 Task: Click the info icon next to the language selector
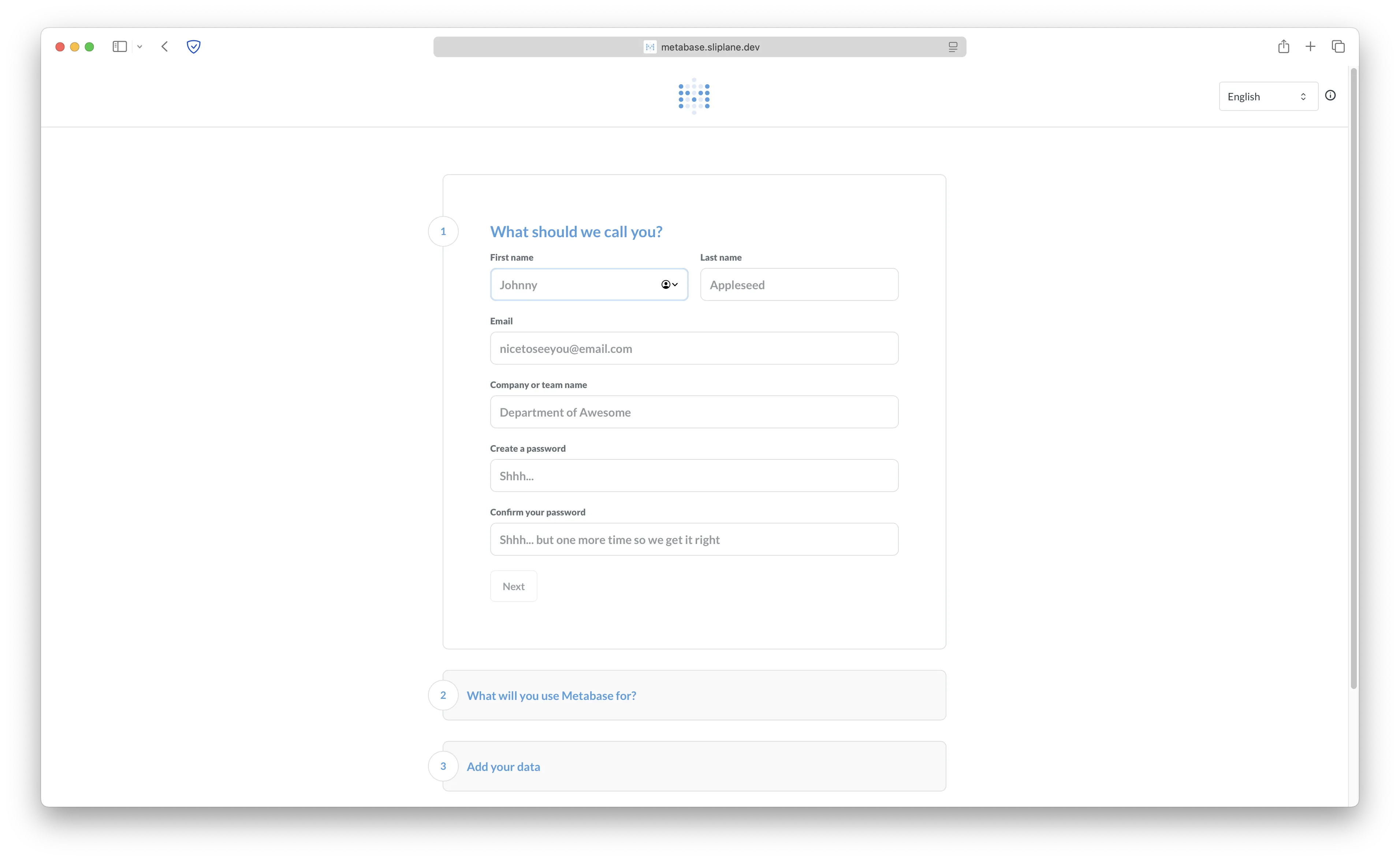click(x=1330, y=95)
